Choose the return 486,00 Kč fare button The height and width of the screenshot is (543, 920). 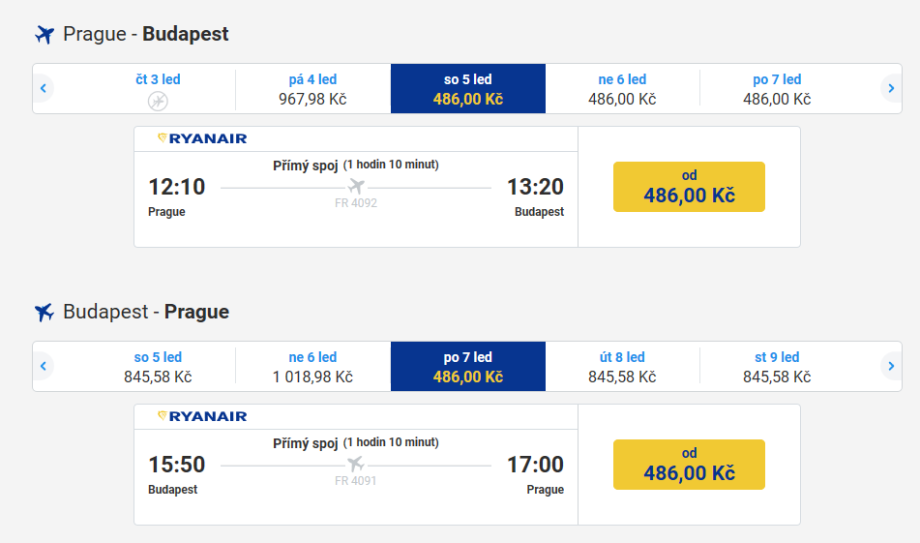coord(689,465)
